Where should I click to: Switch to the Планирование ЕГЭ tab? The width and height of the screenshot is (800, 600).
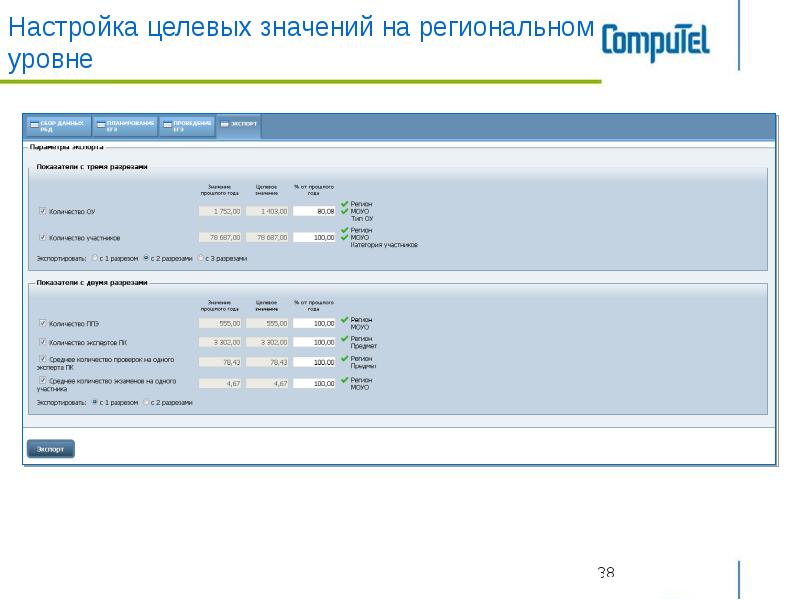125,125
